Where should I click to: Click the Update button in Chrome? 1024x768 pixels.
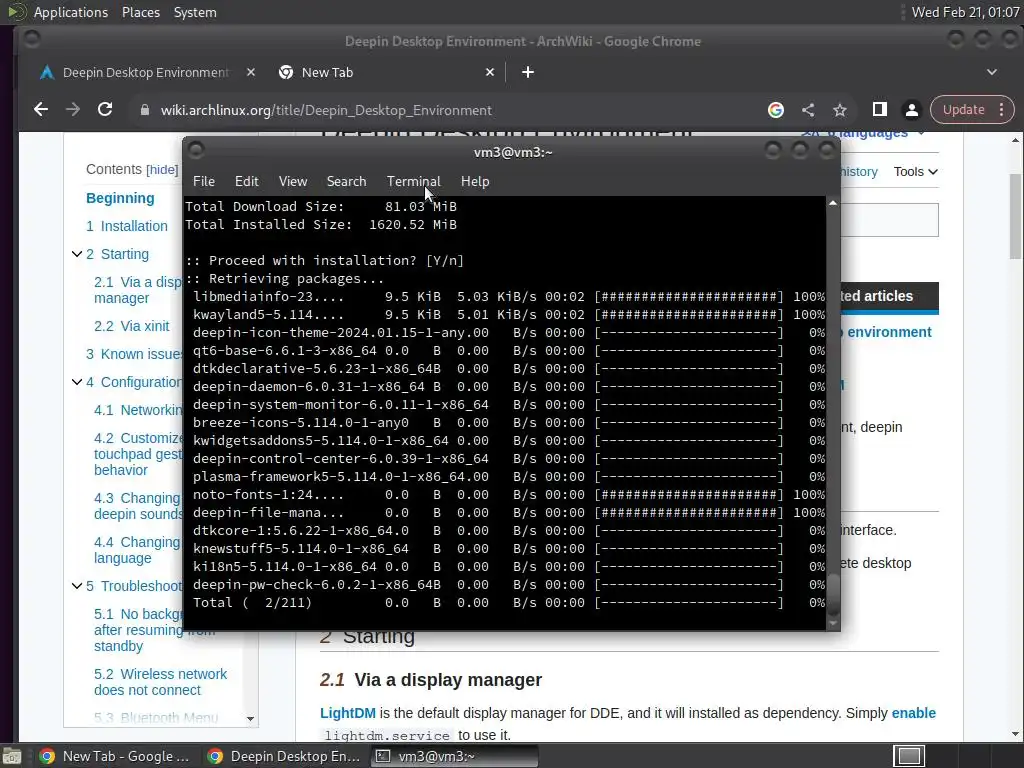(963, 110)
